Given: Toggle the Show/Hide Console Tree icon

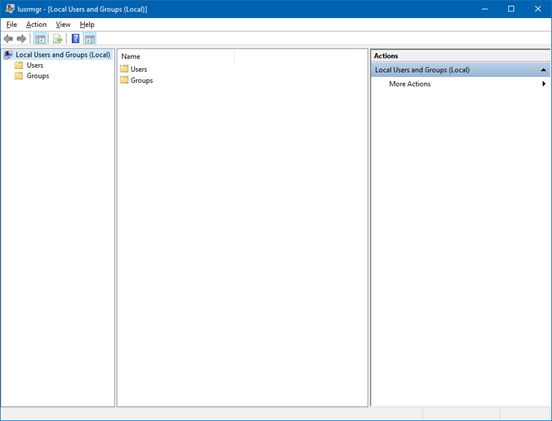Looking at the screenshot, I should (x=40, y=39).
